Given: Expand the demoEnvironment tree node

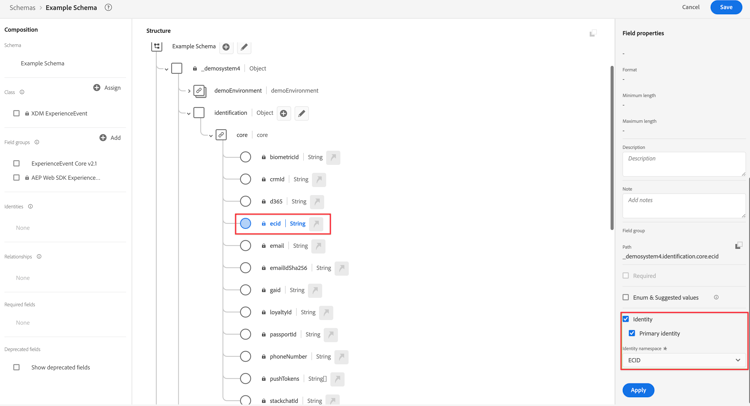Looking at the screenshot, I should 189,91.
